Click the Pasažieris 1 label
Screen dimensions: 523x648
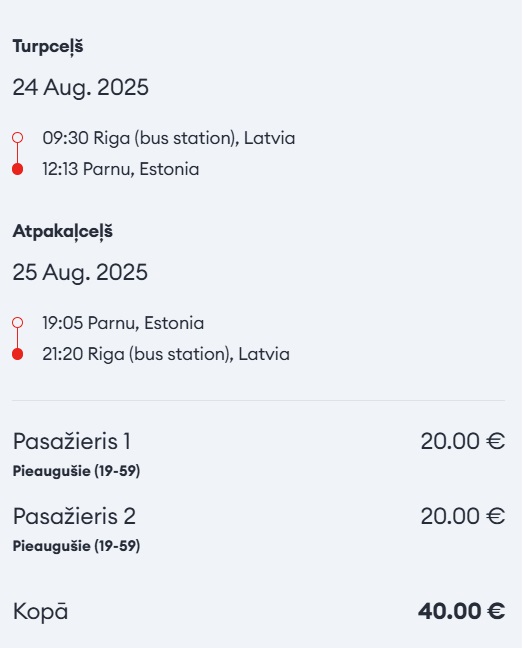tap(72, 441)
